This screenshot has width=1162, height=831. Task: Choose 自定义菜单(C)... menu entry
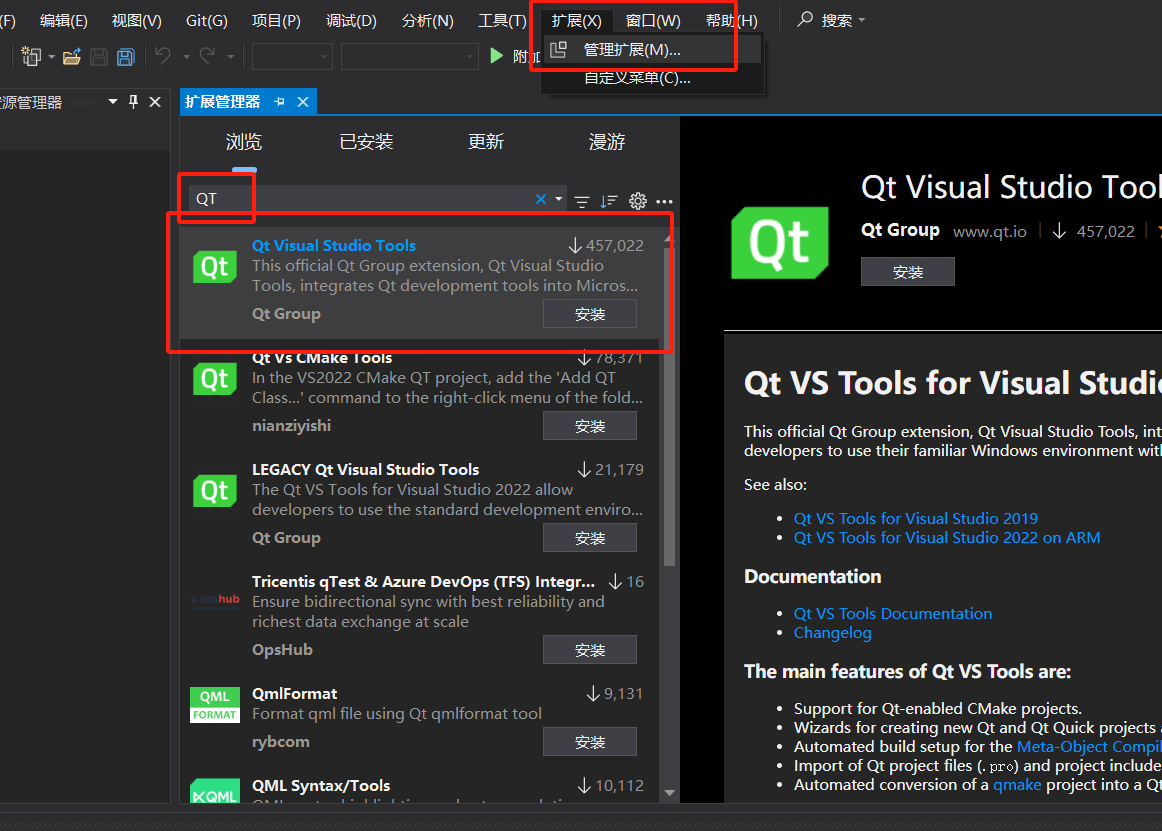point(652,77)
